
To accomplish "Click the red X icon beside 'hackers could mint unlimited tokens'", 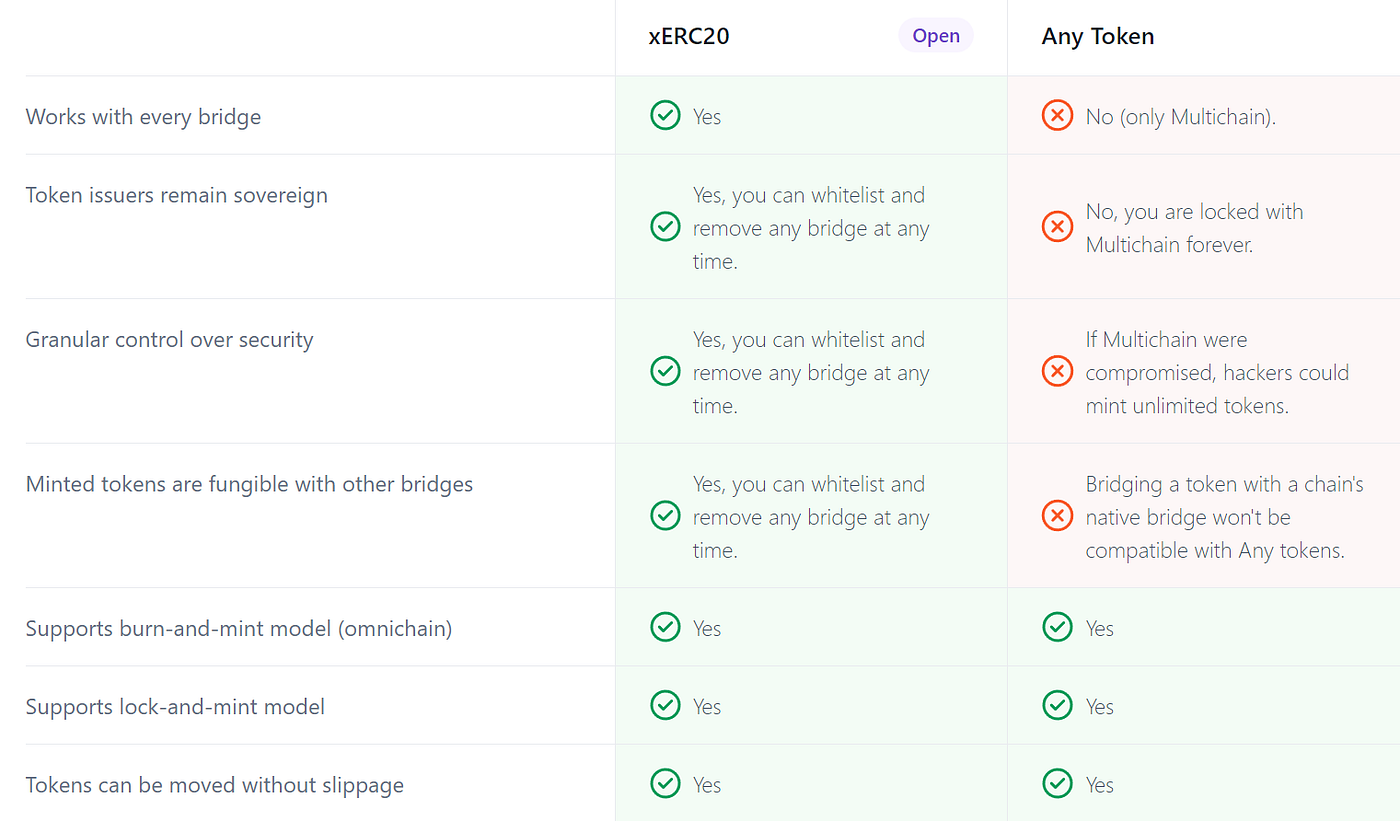I will [x=1057, y=372].
